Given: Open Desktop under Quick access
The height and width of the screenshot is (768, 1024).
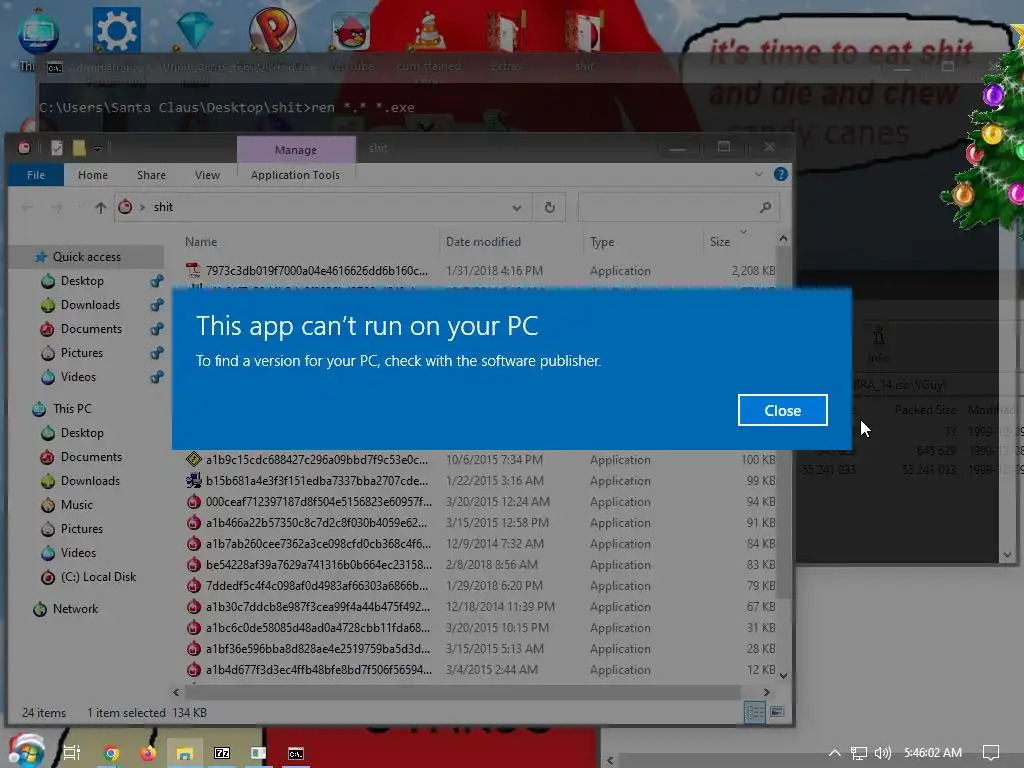Looking at the screenshot, I should tap(82, 281).
